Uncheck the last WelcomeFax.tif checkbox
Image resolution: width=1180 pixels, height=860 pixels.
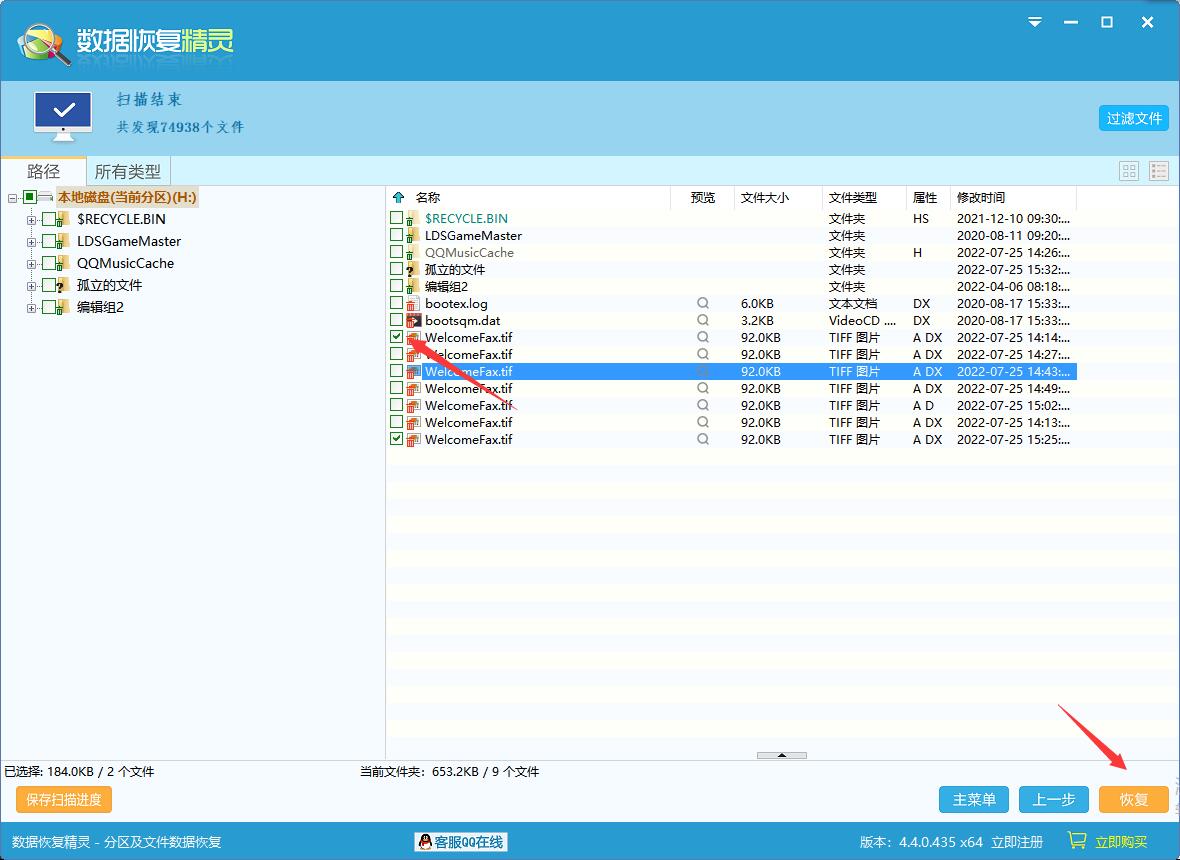point(397,439)
